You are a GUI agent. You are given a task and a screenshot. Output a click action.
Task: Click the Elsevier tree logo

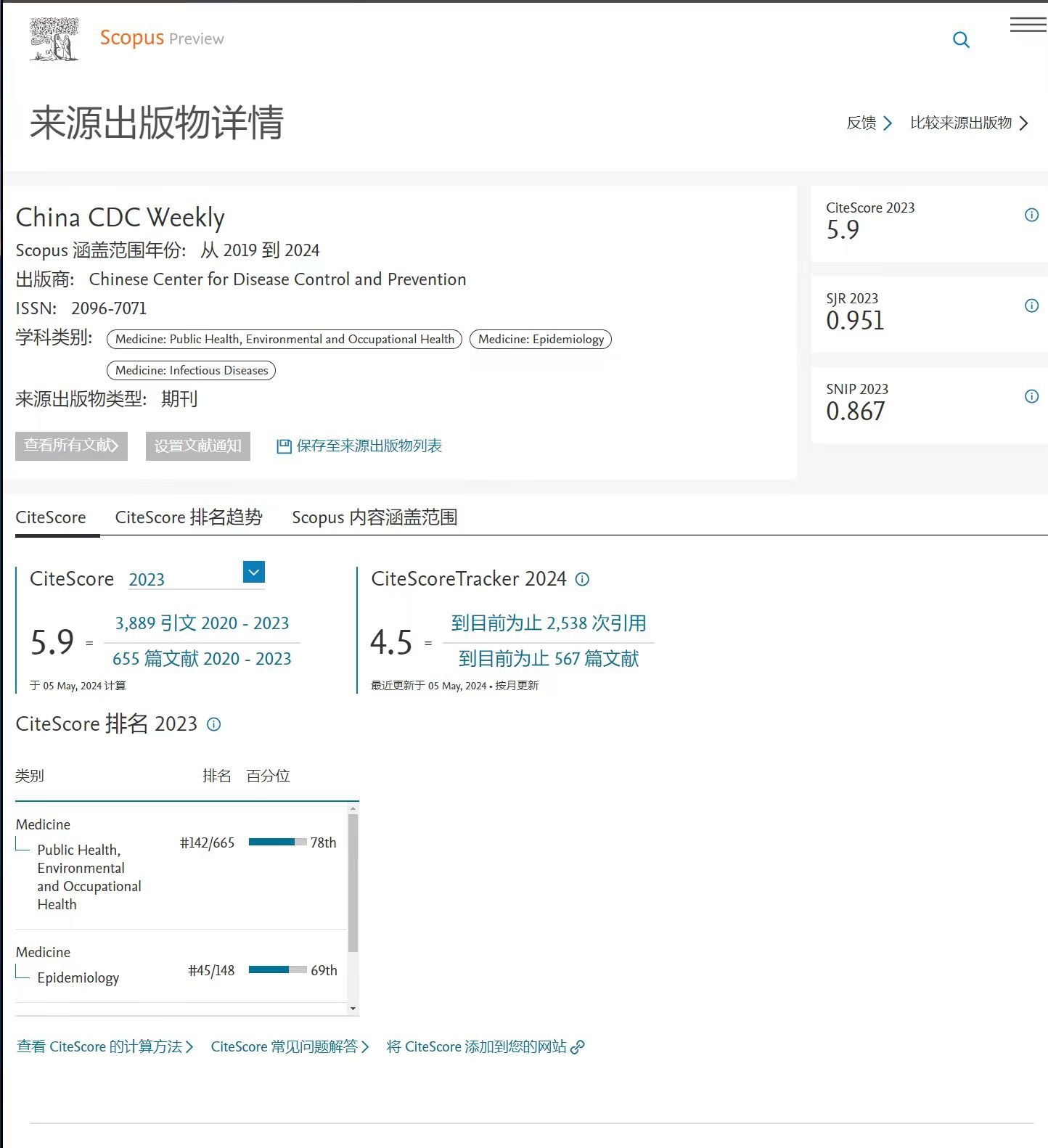[x=54, y=39]
